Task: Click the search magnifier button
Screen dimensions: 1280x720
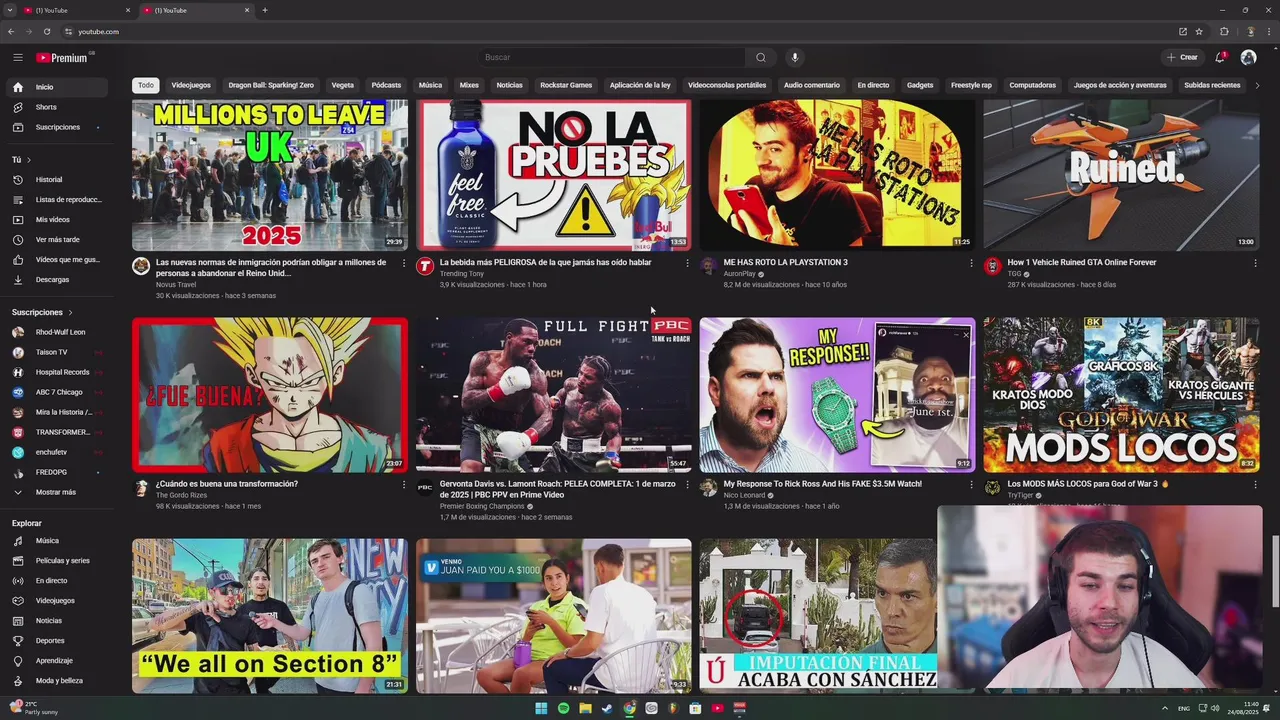Action: [x=761, y=57]
